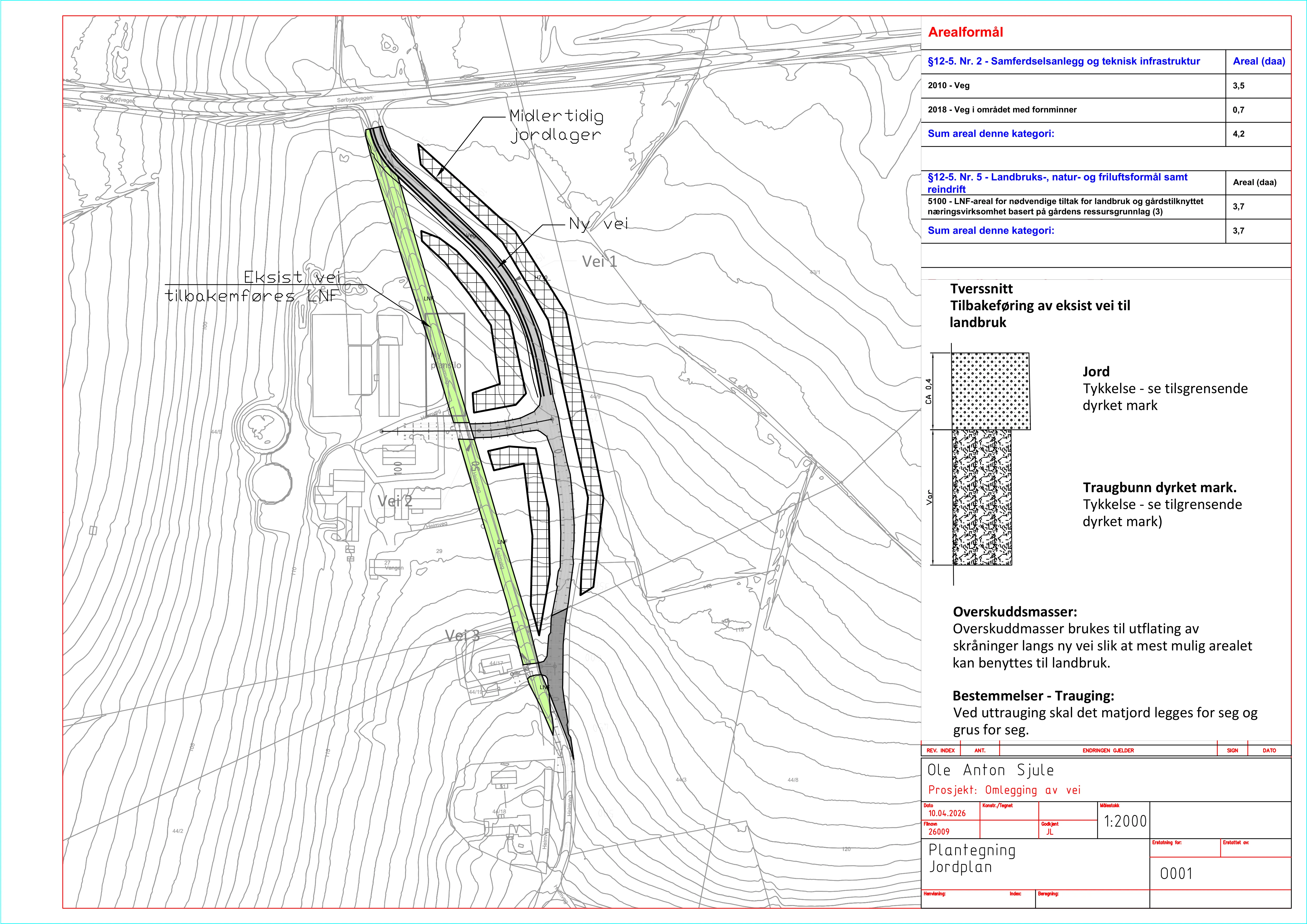
Task: Click the scale value 1:2000
Action: 1125,822
